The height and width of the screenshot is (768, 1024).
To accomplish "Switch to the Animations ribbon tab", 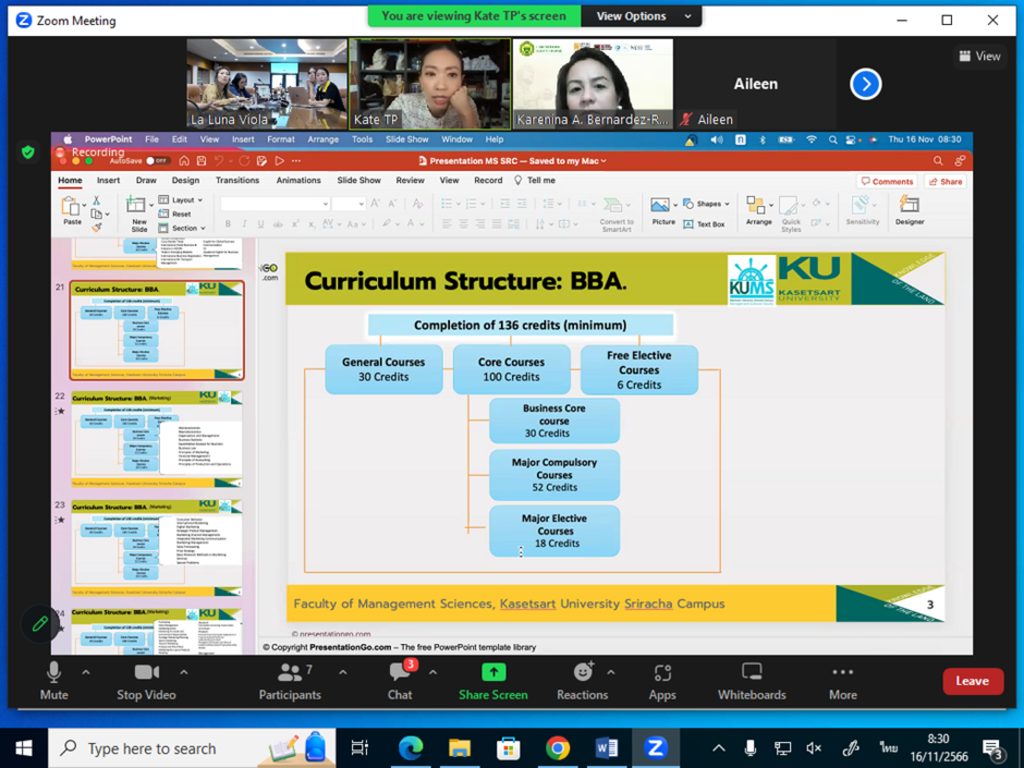I will coord(298,180).
